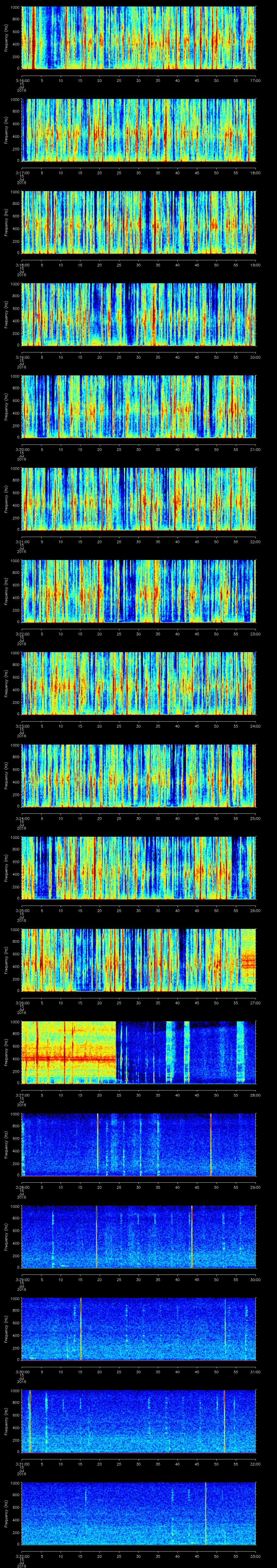Click the 3:25:00 start time label
This screenshot has height=1568, width=277.
(22, 910)
